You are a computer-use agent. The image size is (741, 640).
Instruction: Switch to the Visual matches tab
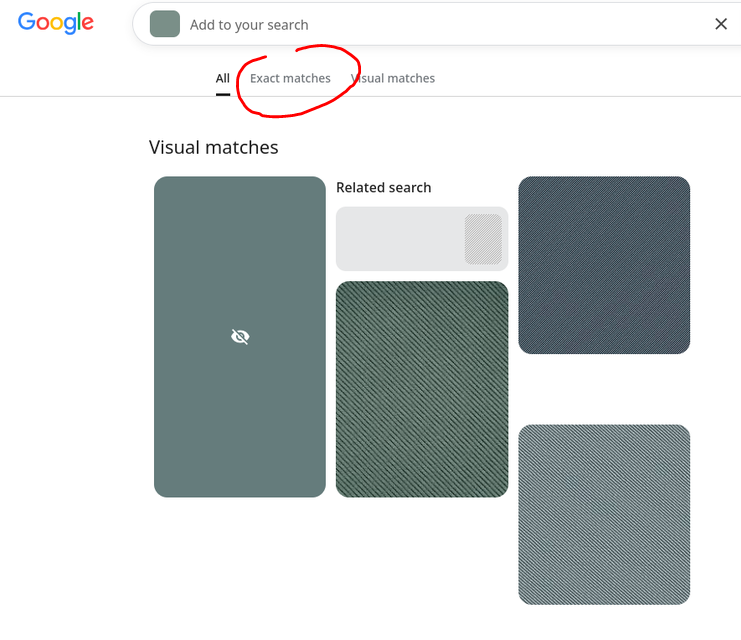393,78
